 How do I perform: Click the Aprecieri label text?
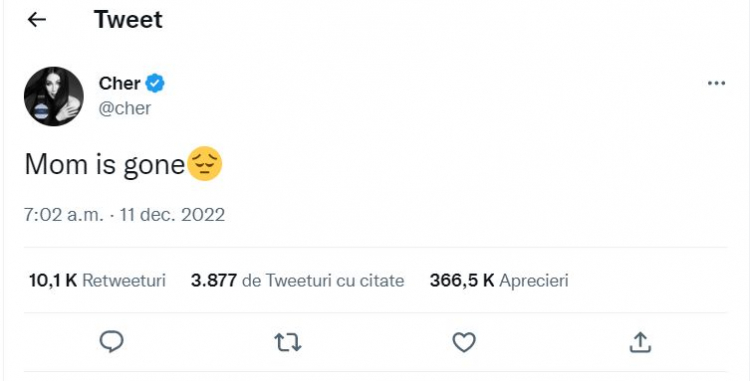(534, 281)
